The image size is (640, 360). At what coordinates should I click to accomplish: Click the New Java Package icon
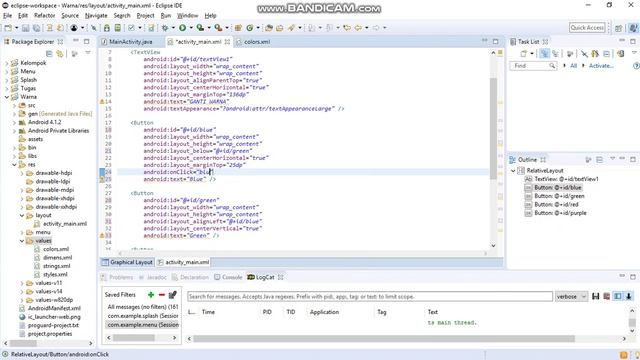click(x=238, y=28)
